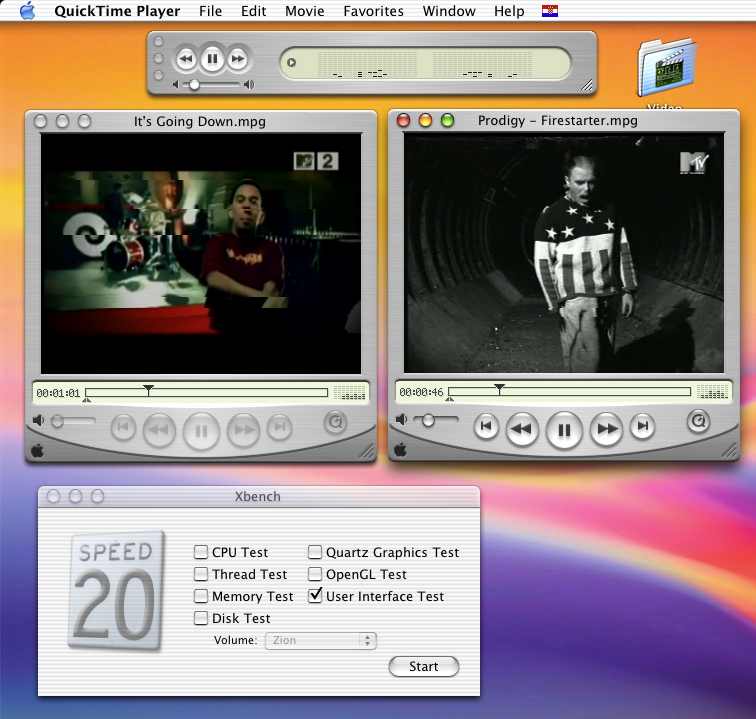Open the Movie menu
The height and width of the screenshot is (719, 756).
(x=304, y=11)
